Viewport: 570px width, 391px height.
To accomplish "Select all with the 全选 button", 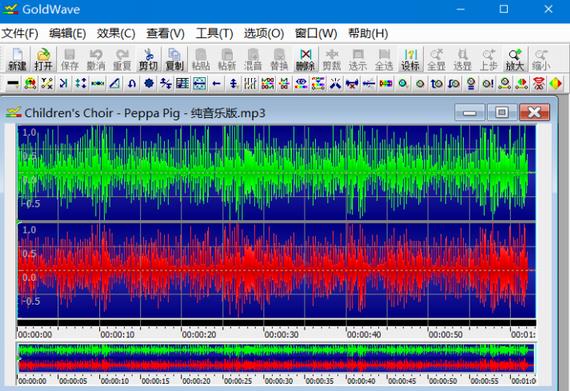I will 384,59.
